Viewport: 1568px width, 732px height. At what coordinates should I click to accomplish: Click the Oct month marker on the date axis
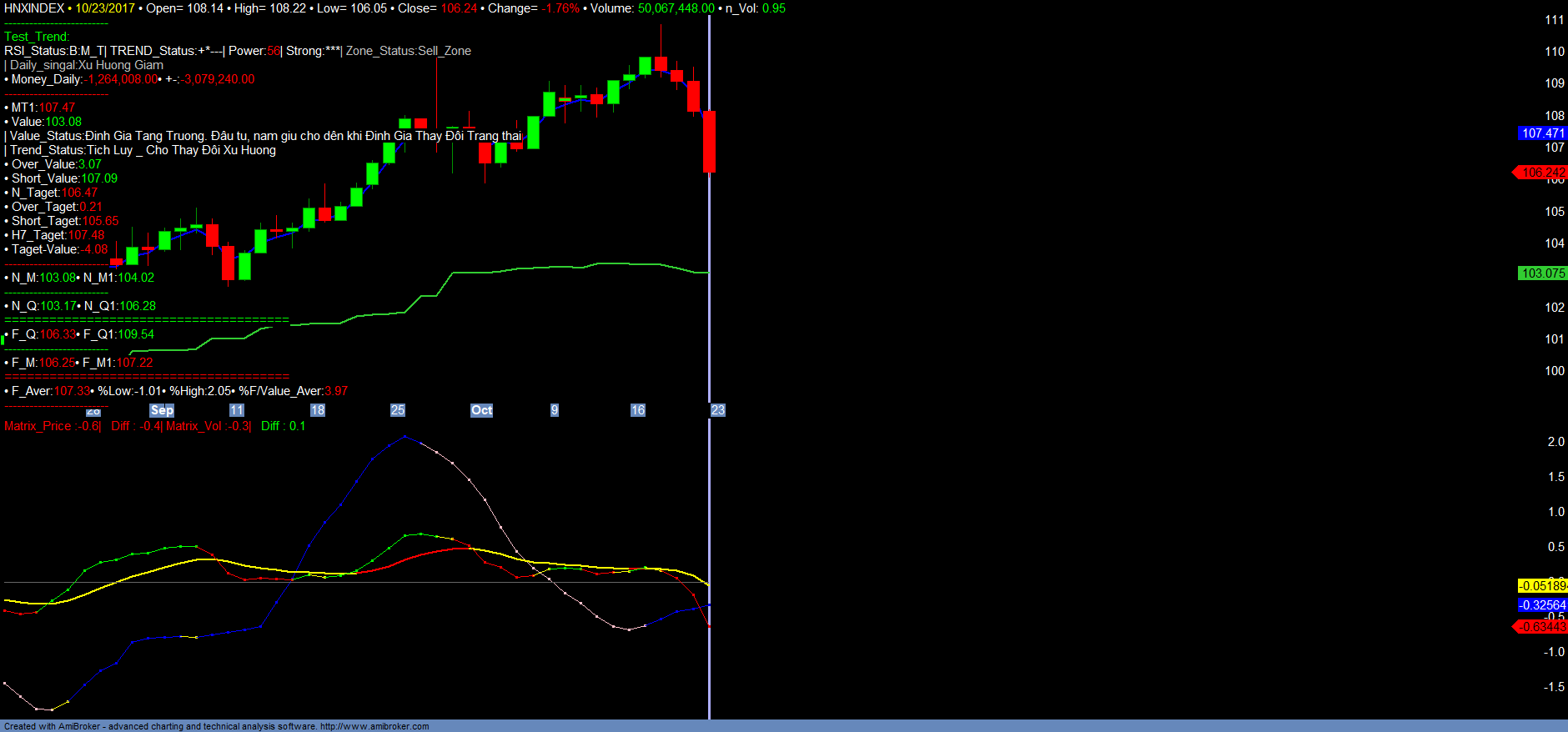tap(481, 410)
